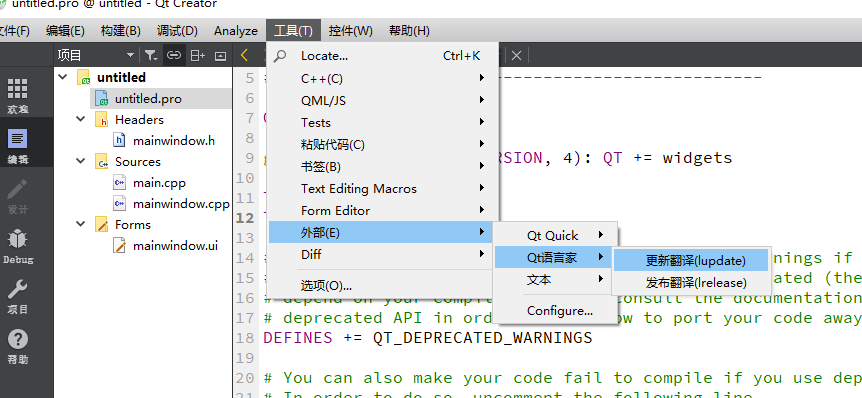Collapse the untitled project node
The height and width of the screenshot is (398, 862).
pyautogui.click(x=63, y=76)
